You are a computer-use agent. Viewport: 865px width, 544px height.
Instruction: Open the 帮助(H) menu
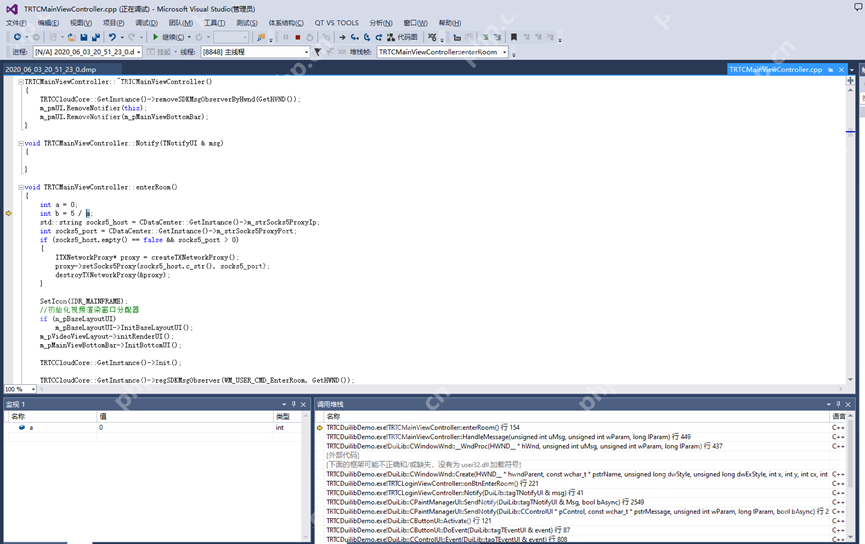tap(450, 23)
